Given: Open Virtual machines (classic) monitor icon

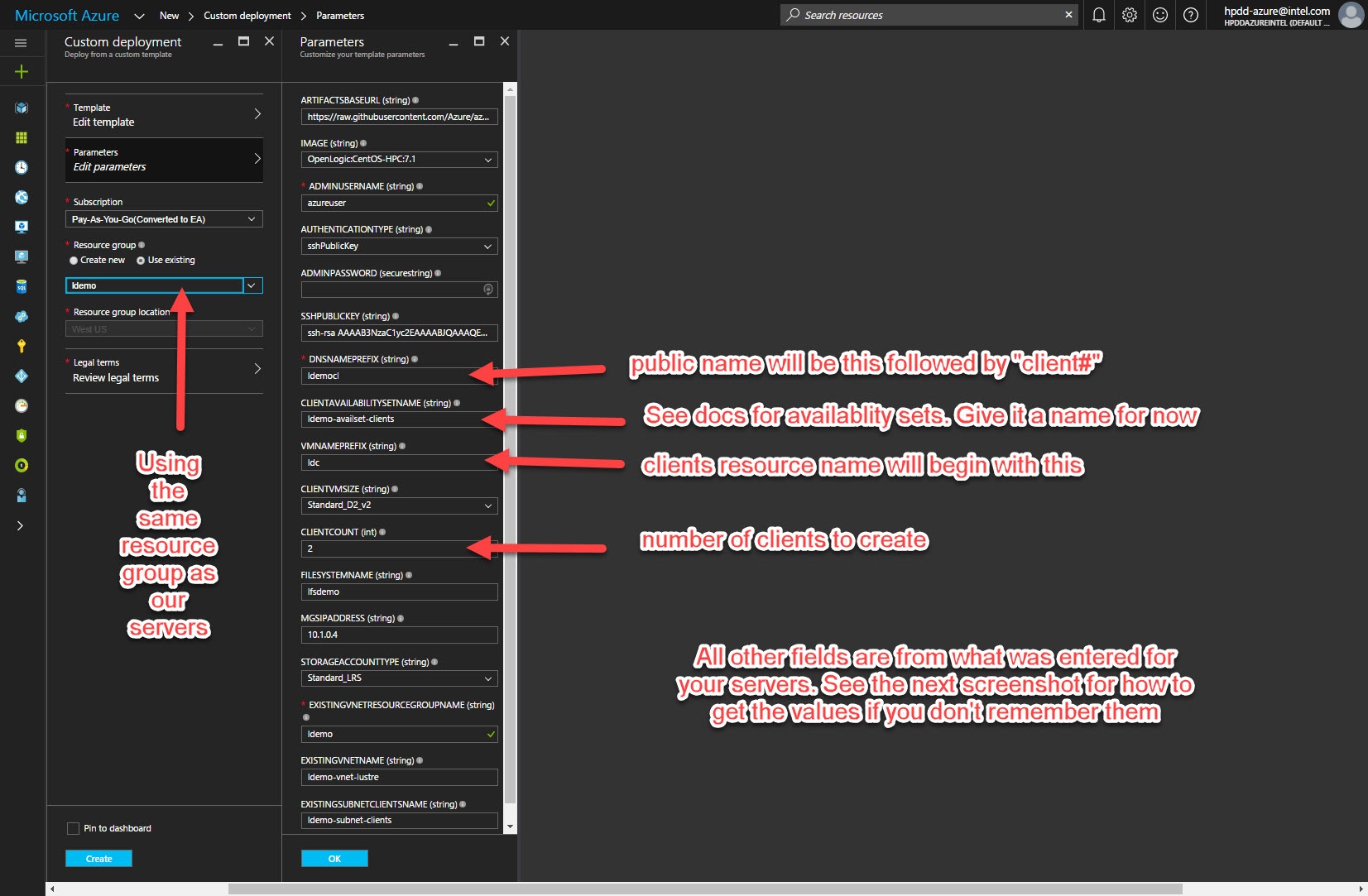Looking at the screenshot, I should click(22, 227).
